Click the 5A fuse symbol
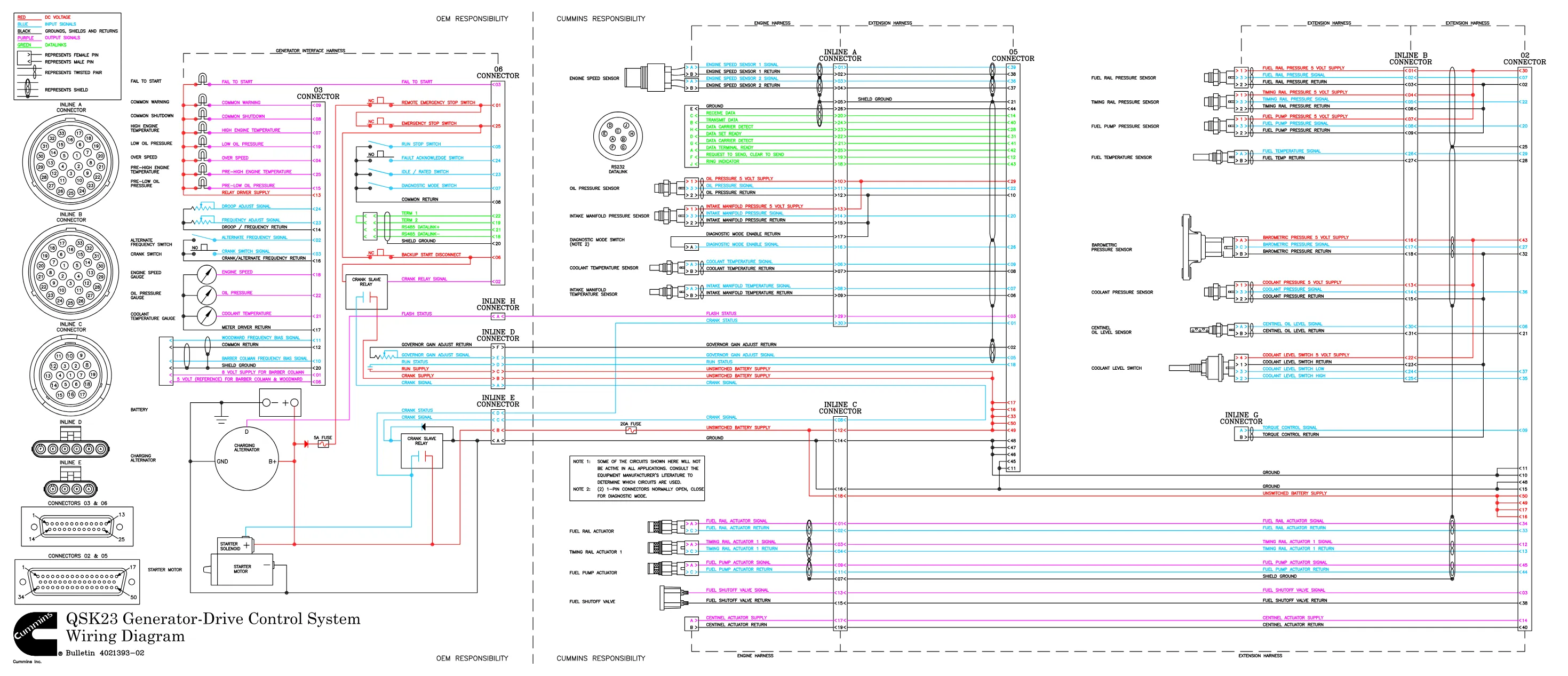This screenshot has height=676, width=1568. 323,444
